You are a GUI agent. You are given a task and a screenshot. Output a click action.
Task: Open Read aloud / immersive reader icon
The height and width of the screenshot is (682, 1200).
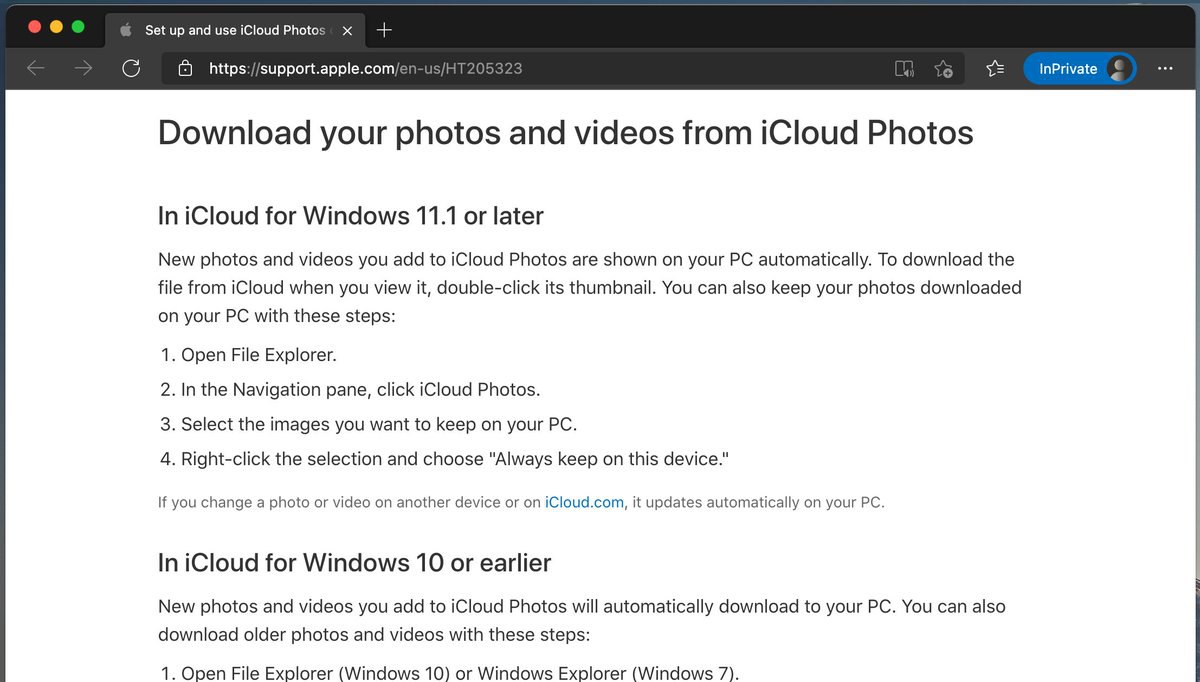click(x=904, y=68)
